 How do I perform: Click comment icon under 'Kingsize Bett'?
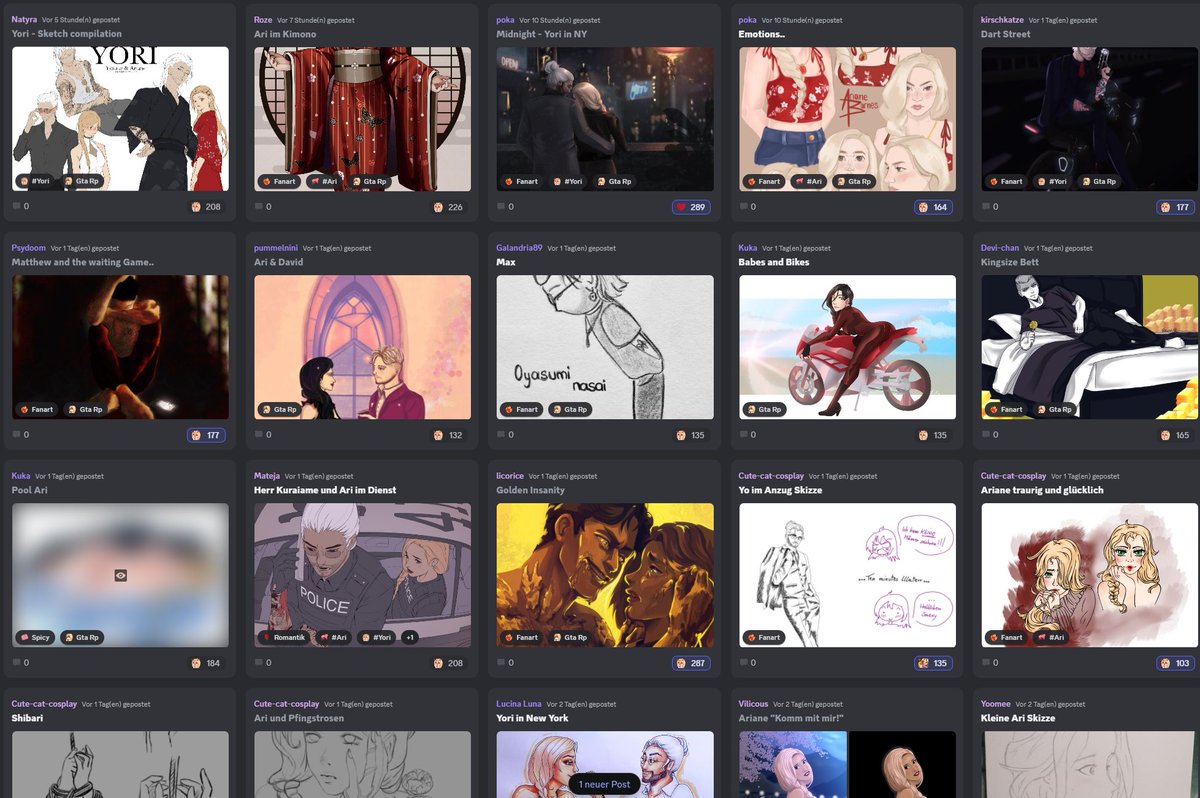(987, 435)
